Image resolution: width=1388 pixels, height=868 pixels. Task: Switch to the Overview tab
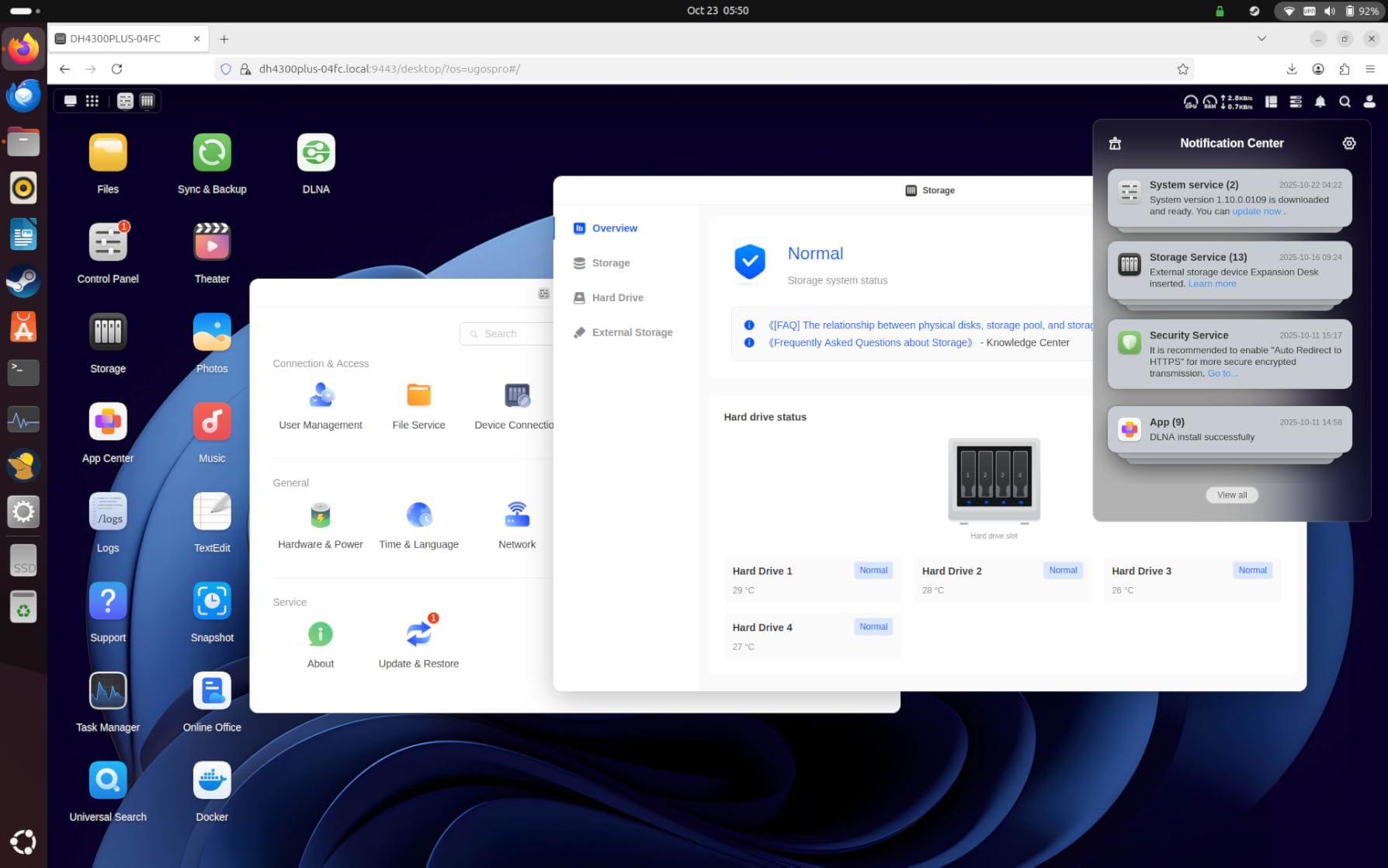(x=613, y=227)
